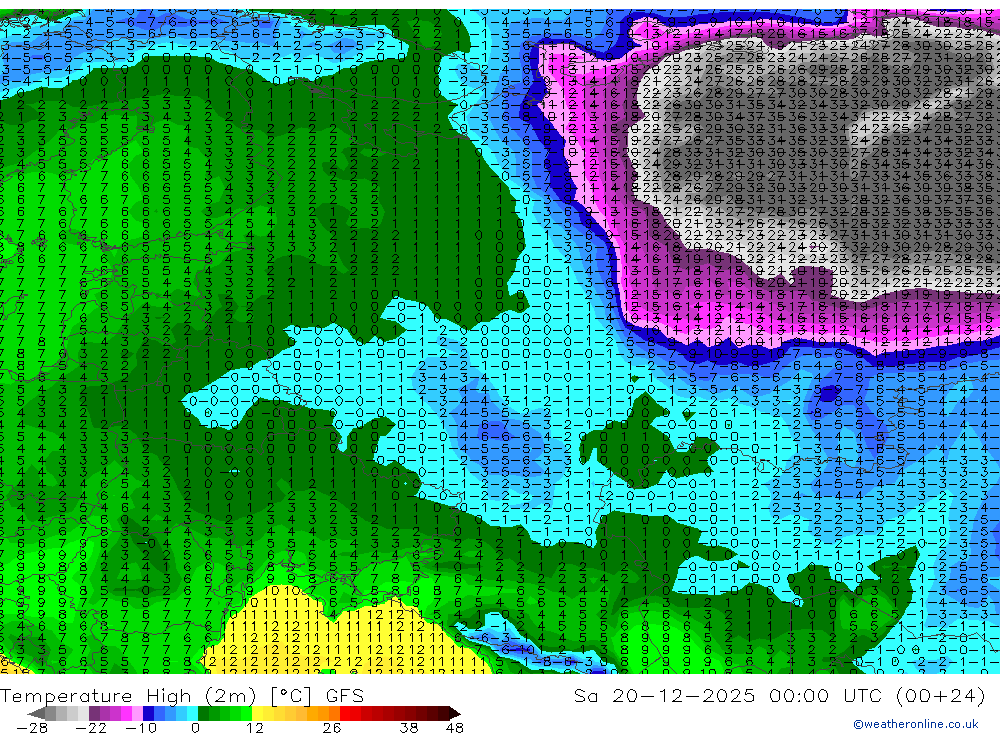The height and width of the screenshot is (733, 1000).
Task: Click the 38 legend label
Action: [x=409, y=728]
